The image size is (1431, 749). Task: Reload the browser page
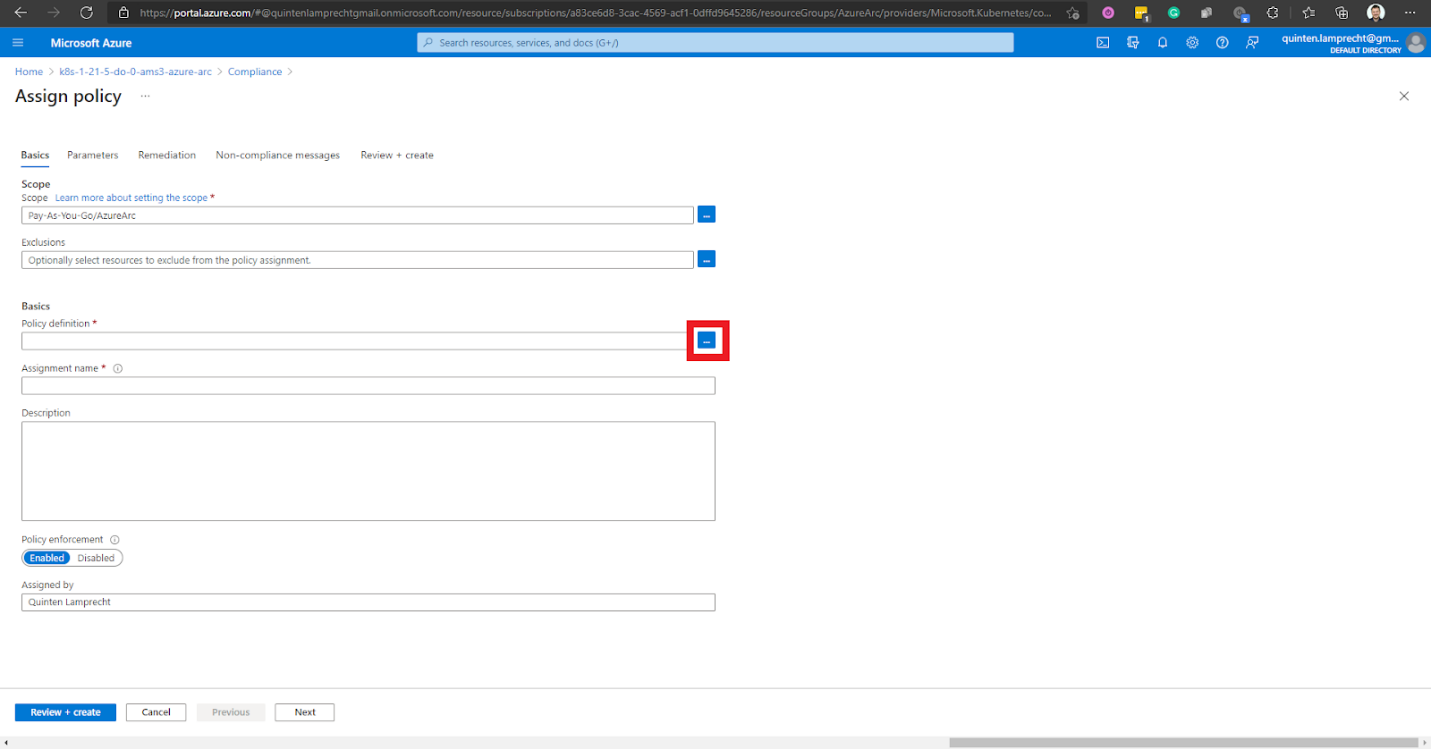pos(86,13)
